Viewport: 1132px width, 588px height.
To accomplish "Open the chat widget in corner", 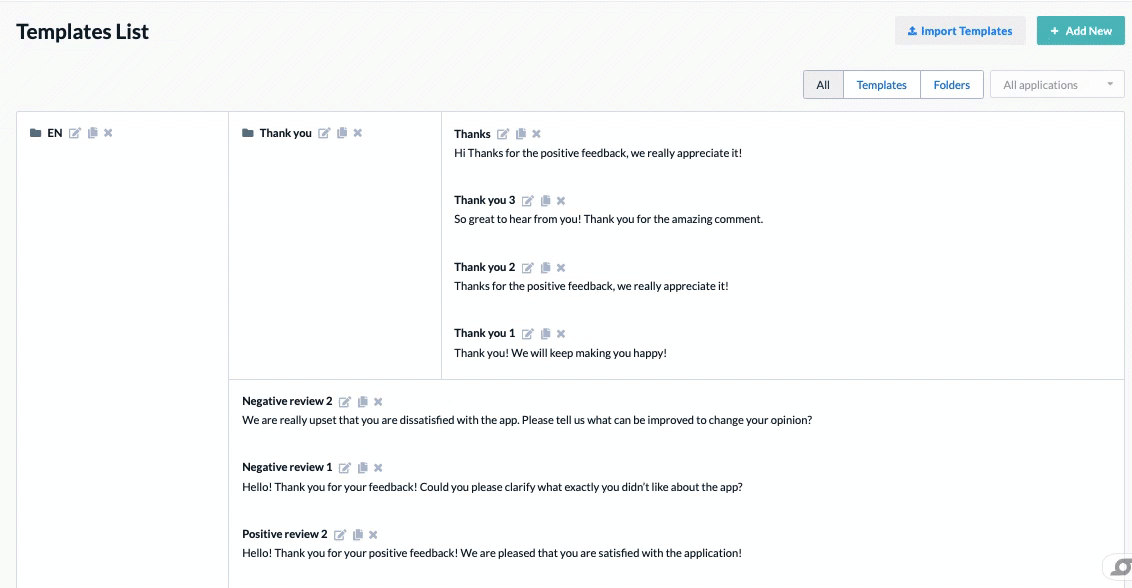I will [1121, 567].
